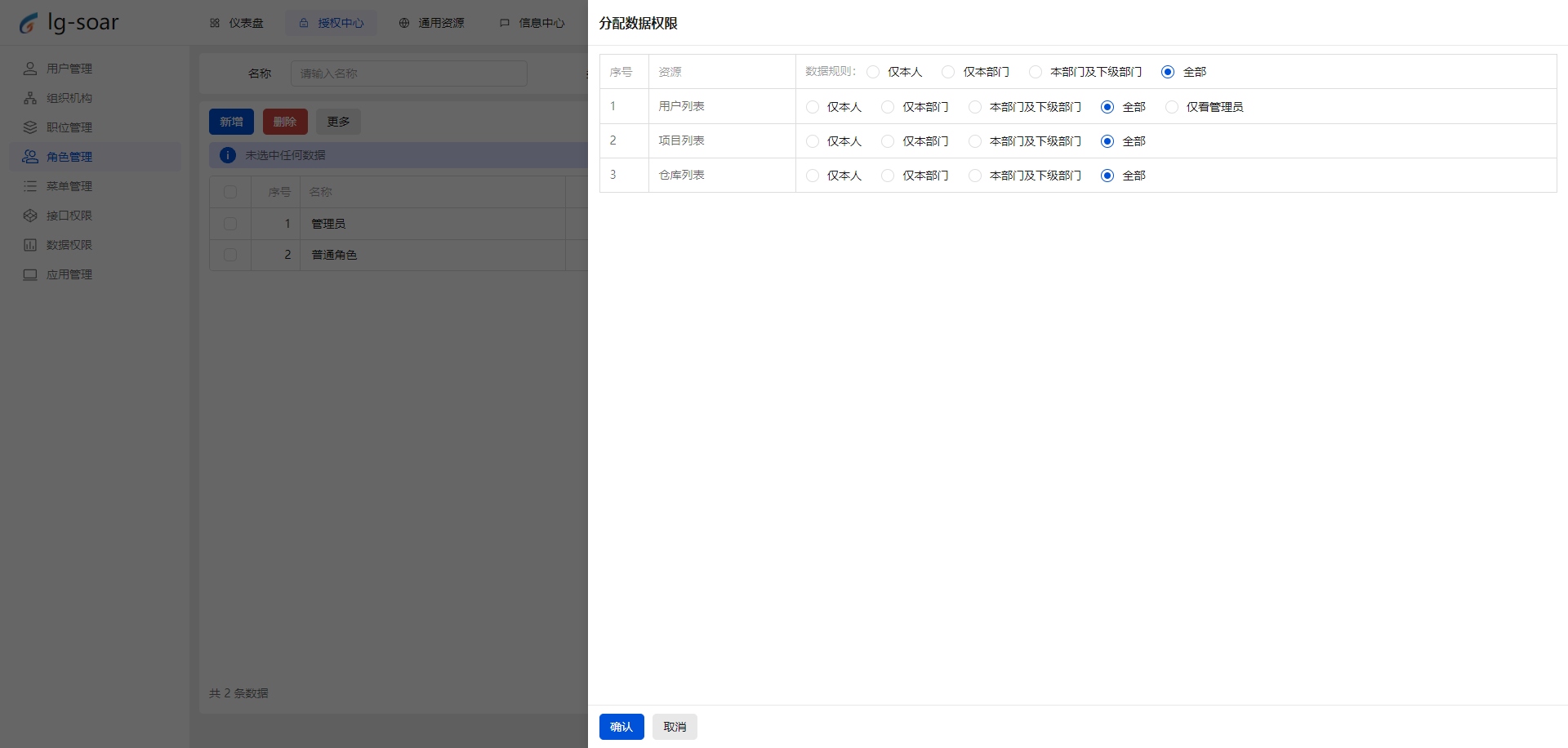The height and width of the screenshot is (748, 1568).
Task: Select 仅本部门 in the 数据规则 header row
Action: (x=948, y=72)
